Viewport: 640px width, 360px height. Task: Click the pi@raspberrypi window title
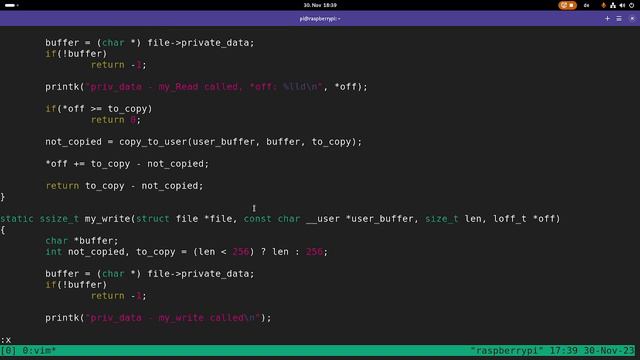[x=320, y=19]
